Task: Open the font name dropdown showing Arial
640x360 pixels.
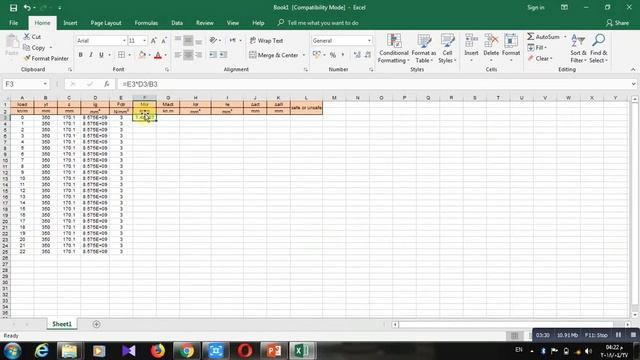Action: 124,41
